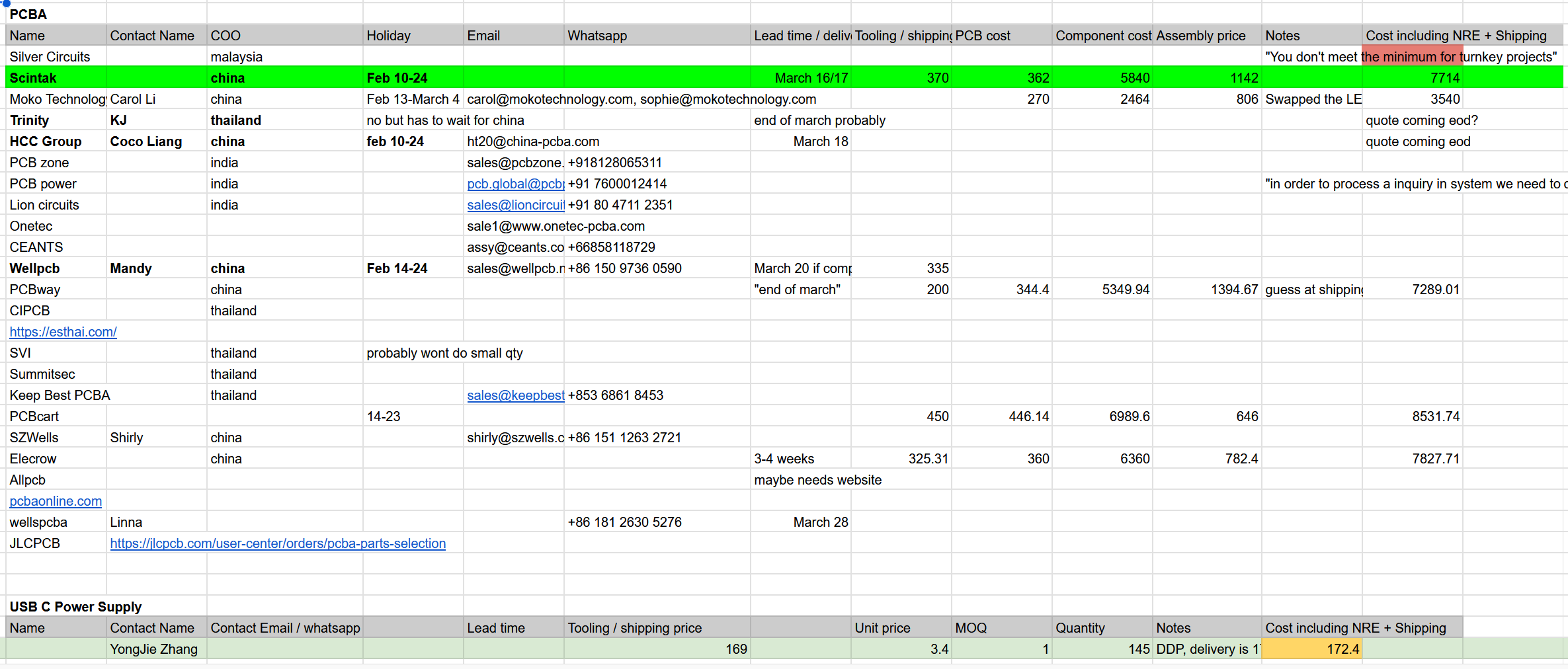Screen dimensions: 1568x669
Task: Select the Component cost header cell
Action: 1102,36
